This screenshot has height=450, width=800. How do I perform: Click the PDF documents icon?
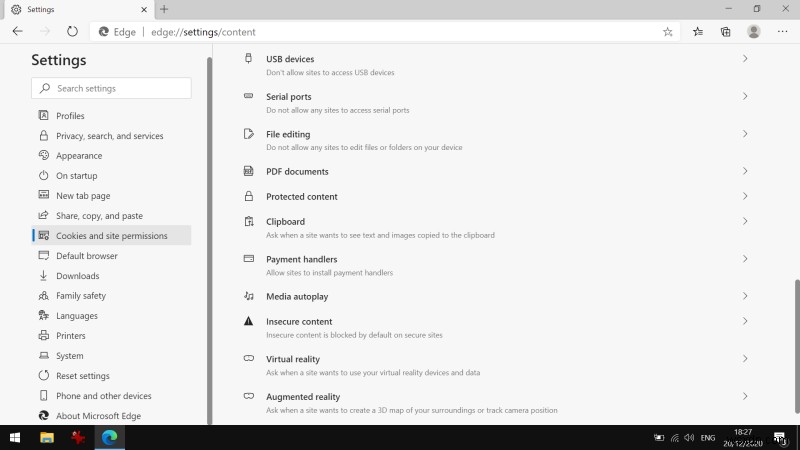point(248,171)
